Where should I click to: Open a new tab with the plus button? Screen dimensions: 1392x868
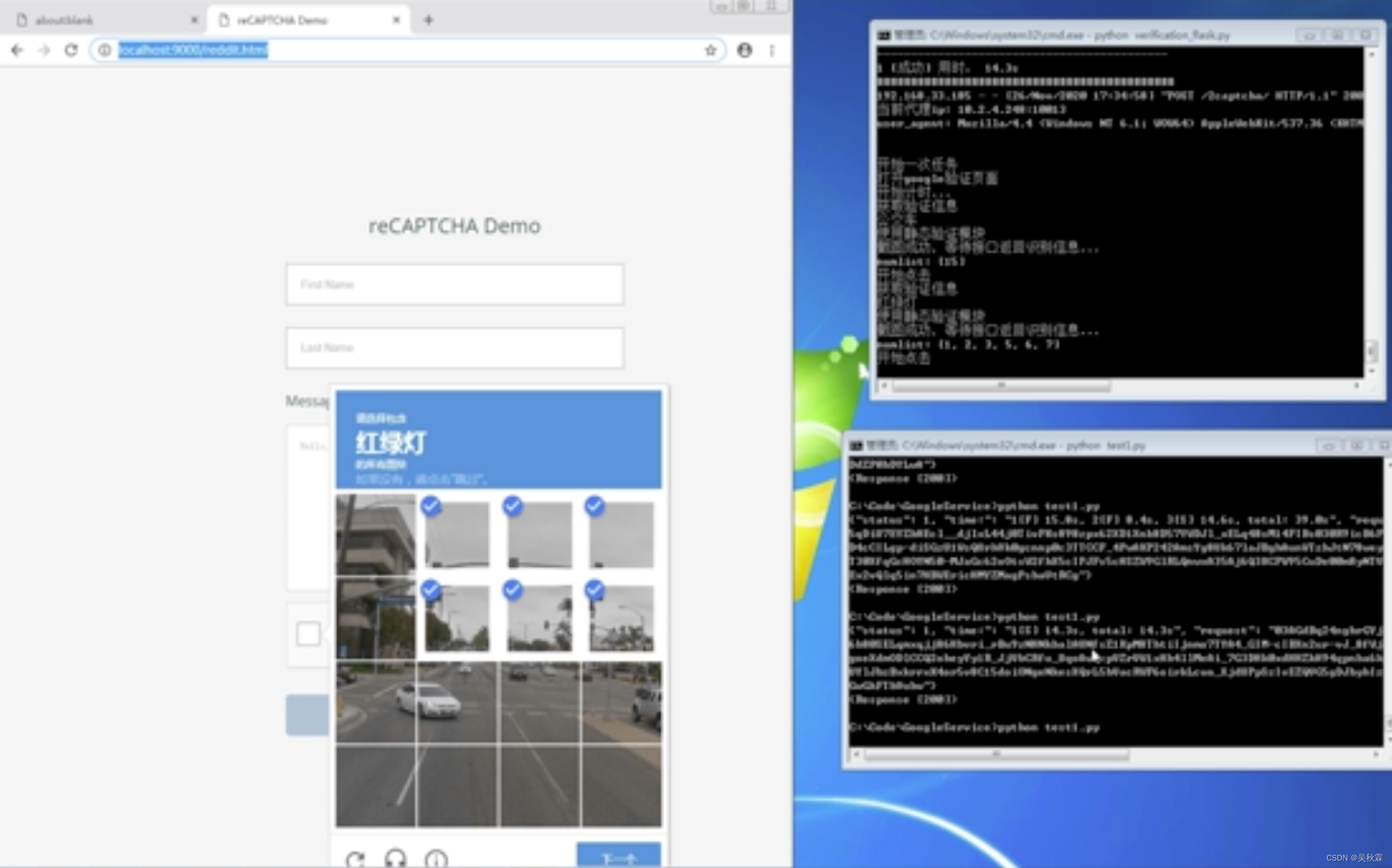pos(428,20)
